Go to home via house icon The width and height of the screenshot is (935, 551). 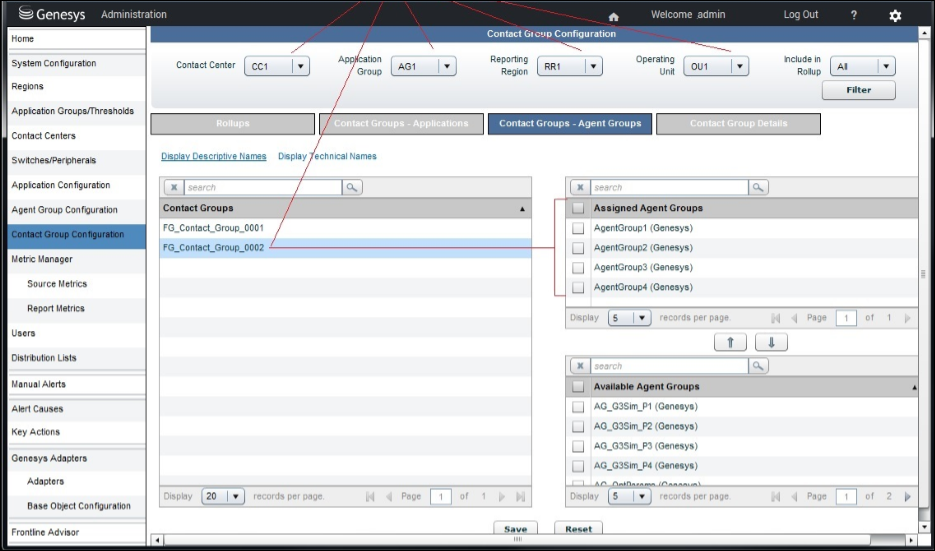[614, 17]
